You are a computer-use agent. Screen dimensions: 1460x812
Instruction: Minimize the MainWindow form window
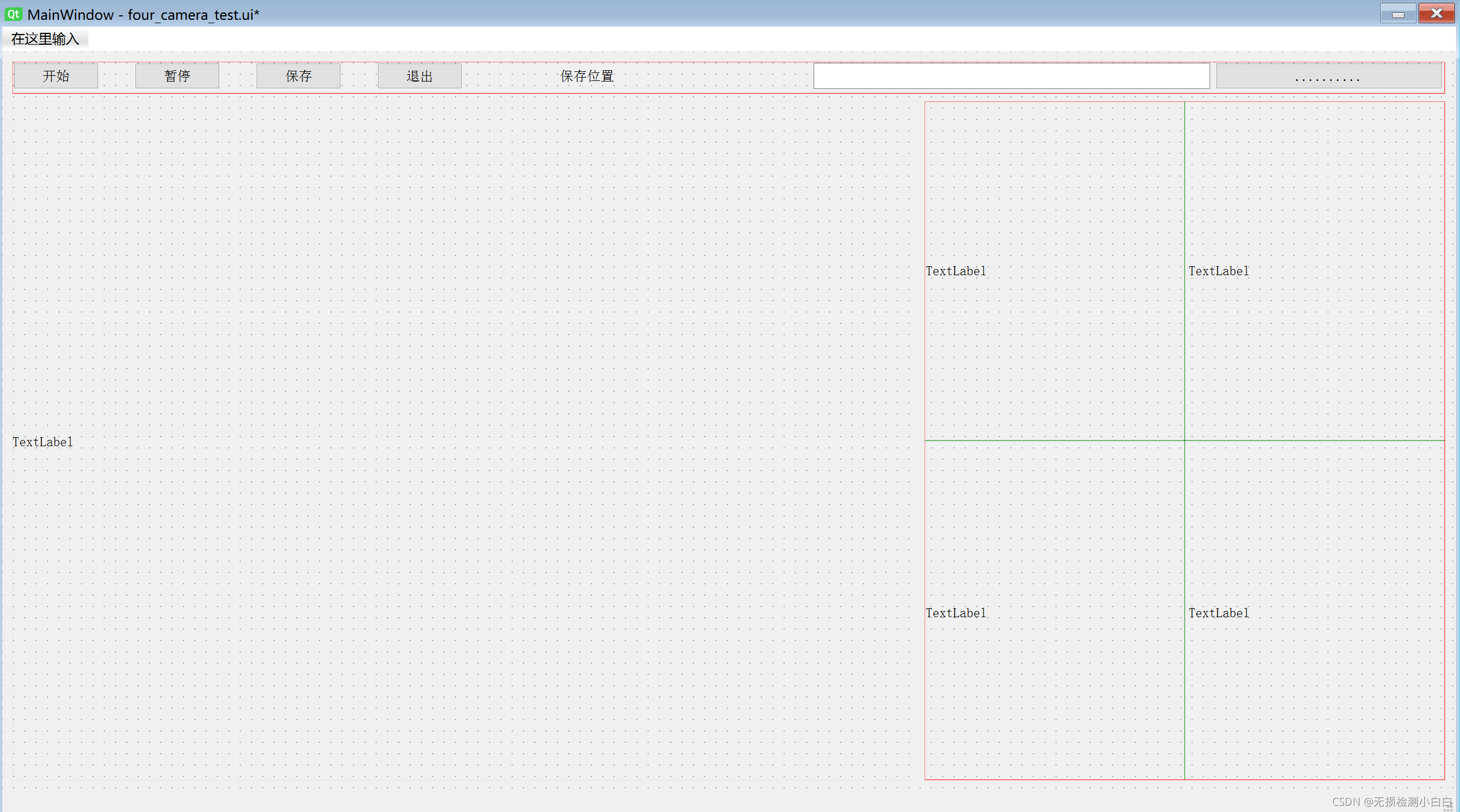(x=1397, y=14)
